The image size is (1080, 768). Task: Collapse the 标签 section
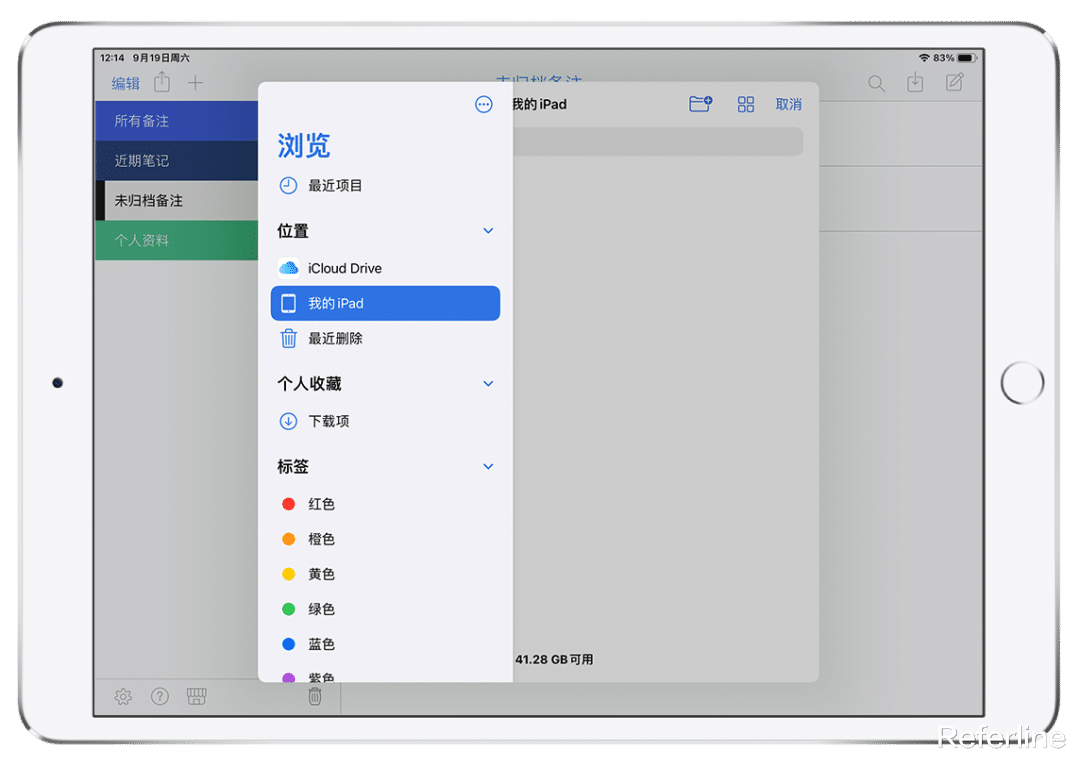(488, 466)
